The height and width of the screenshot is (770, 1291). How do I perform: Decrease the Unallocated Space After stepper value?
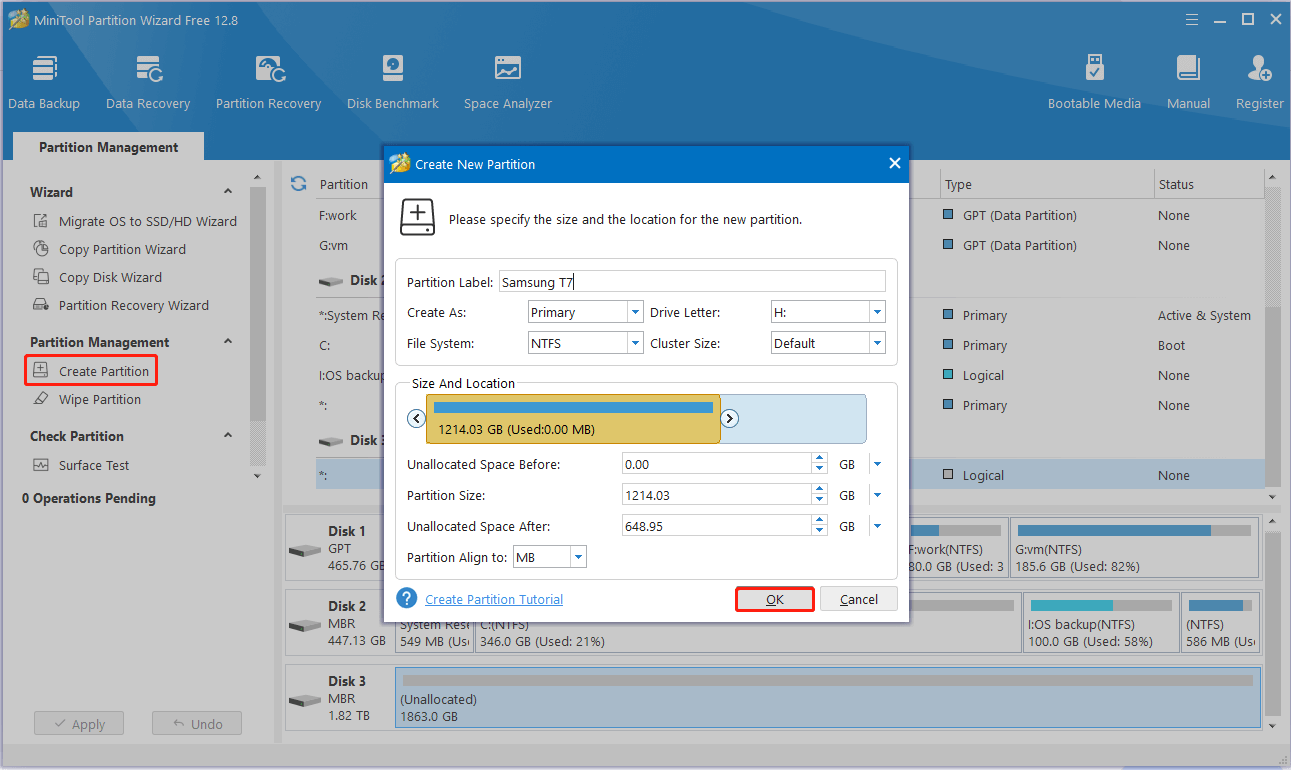point(820,531)
